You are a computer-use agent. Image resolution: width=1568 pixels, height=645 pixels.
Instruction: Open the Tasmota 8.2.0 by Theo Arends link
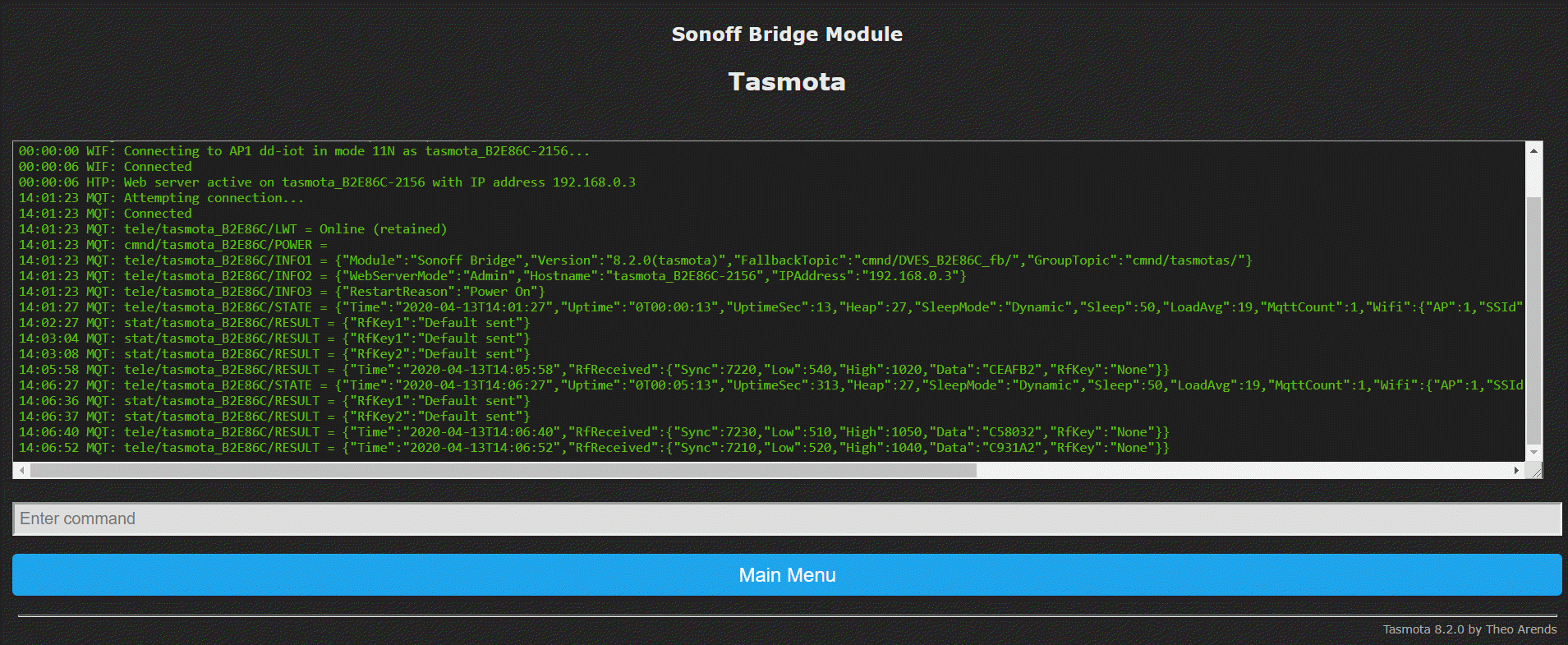click(x=1469, y=629)
